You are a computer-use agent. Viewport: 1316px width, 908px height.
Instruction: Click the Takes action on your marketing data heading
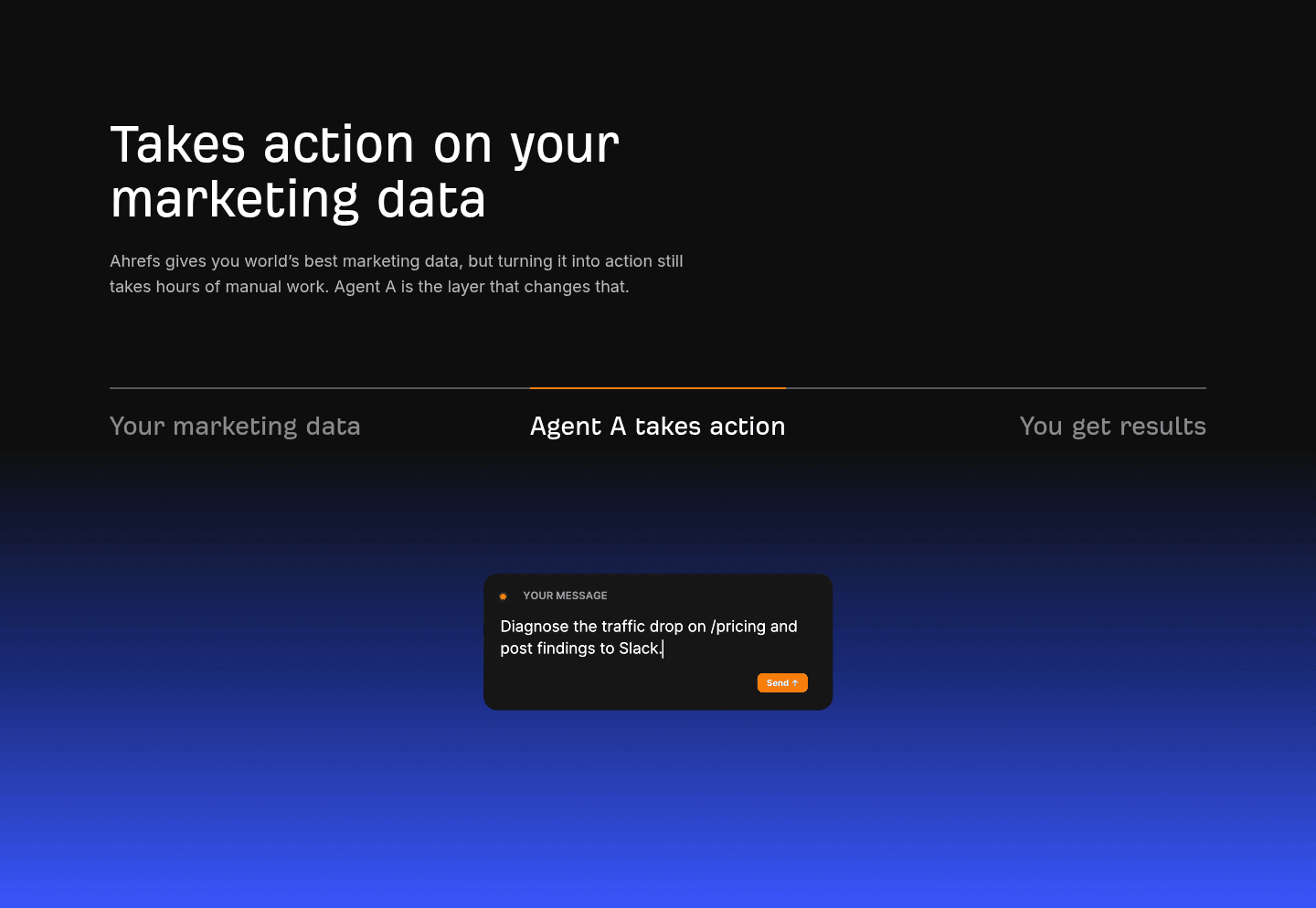click(x=365, y=172)
